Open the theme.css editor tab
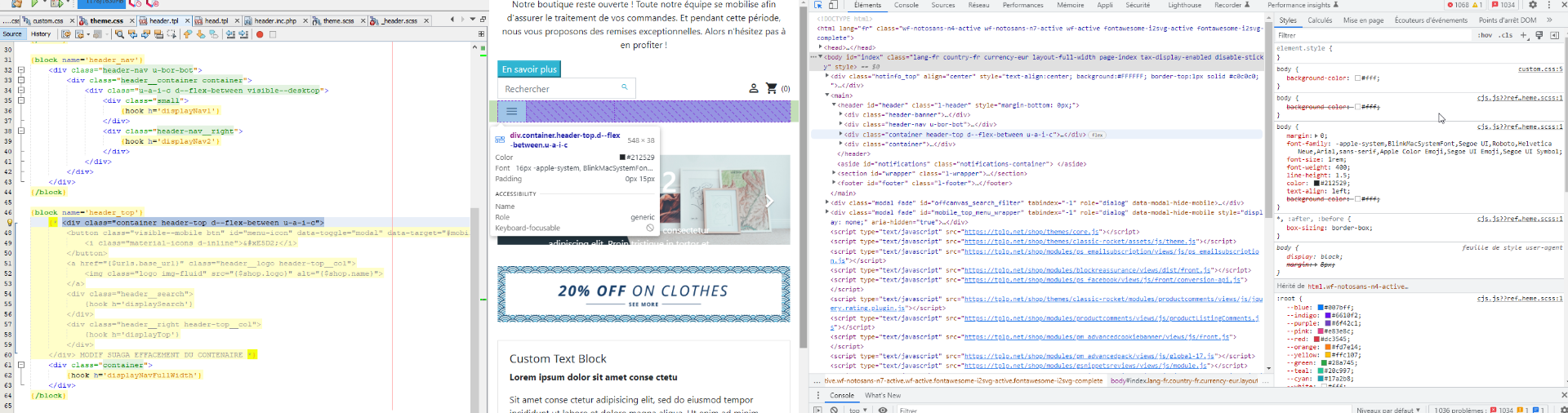 [107, 20]
